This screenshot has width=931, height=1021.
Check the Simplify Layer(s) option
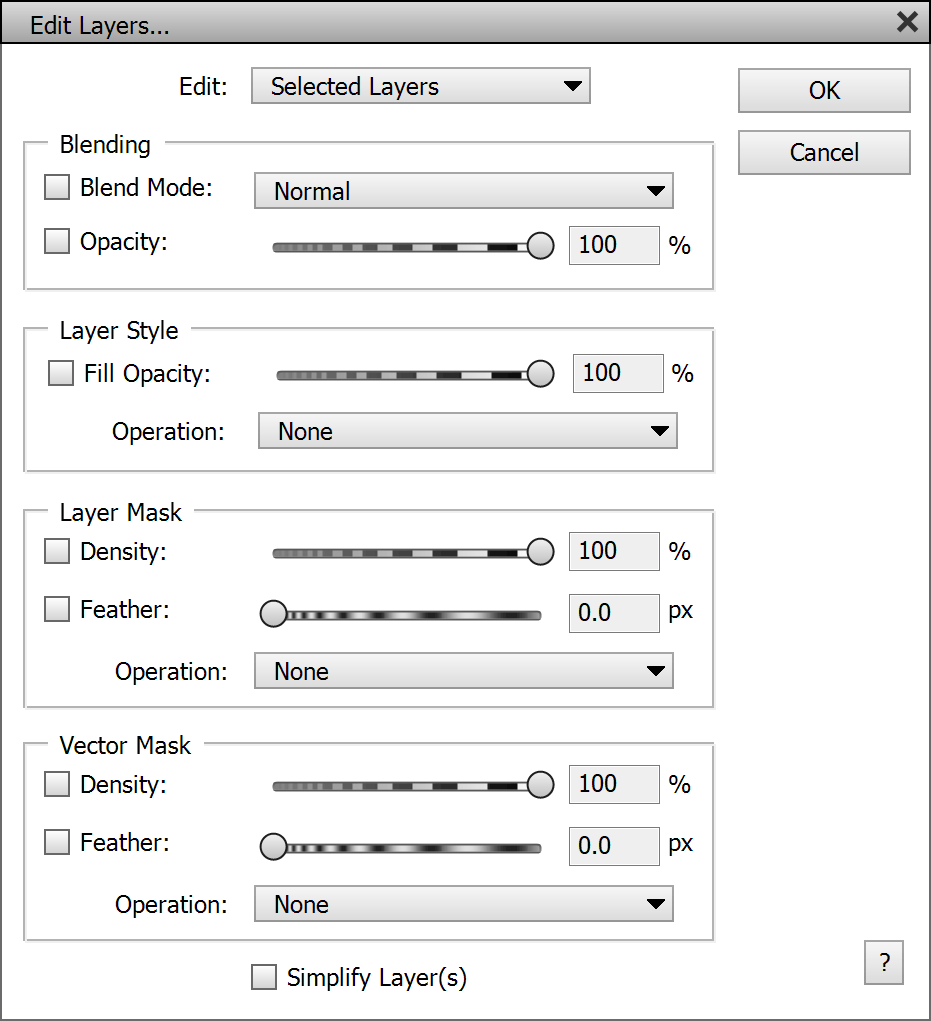click(264, 977)
